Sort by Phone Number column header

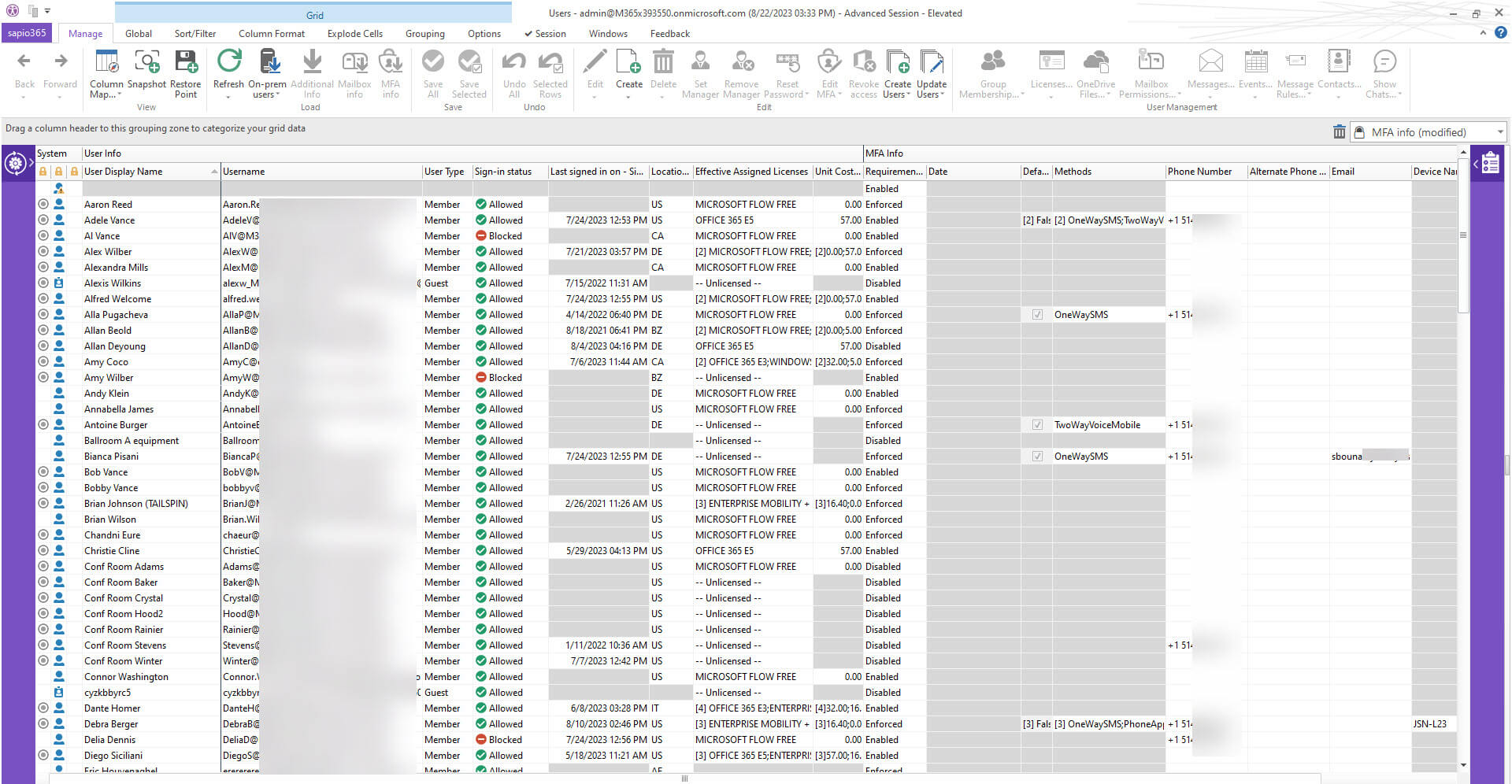tap(1206, 172)
